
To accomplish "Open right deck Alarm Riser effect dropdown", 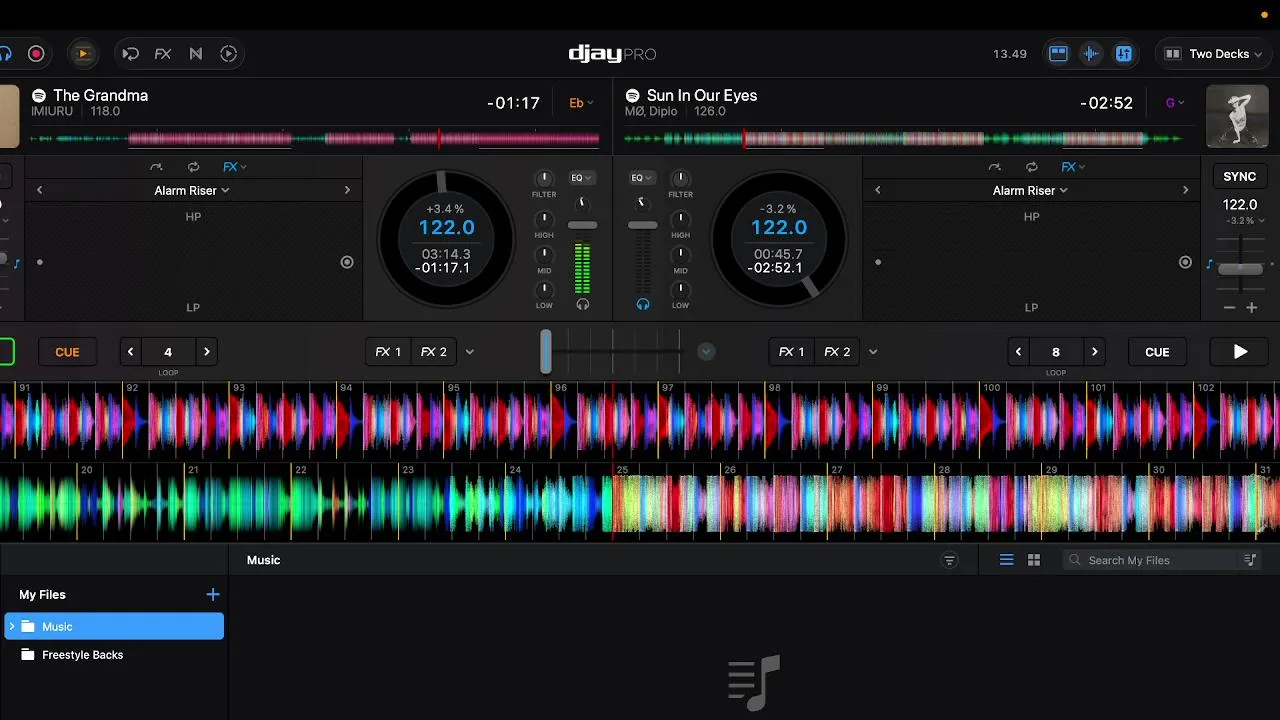I will click(x=1030, y=190).
